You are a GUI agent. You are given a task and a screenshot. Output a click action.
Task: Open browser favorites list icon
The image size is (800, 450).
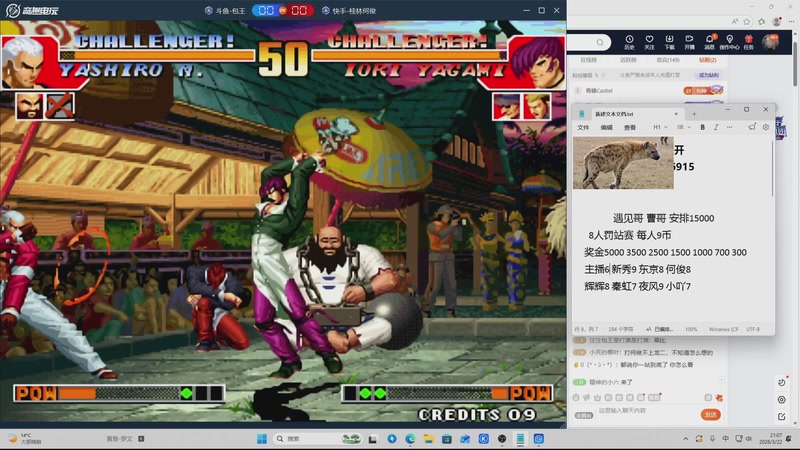tap(762, 21)
